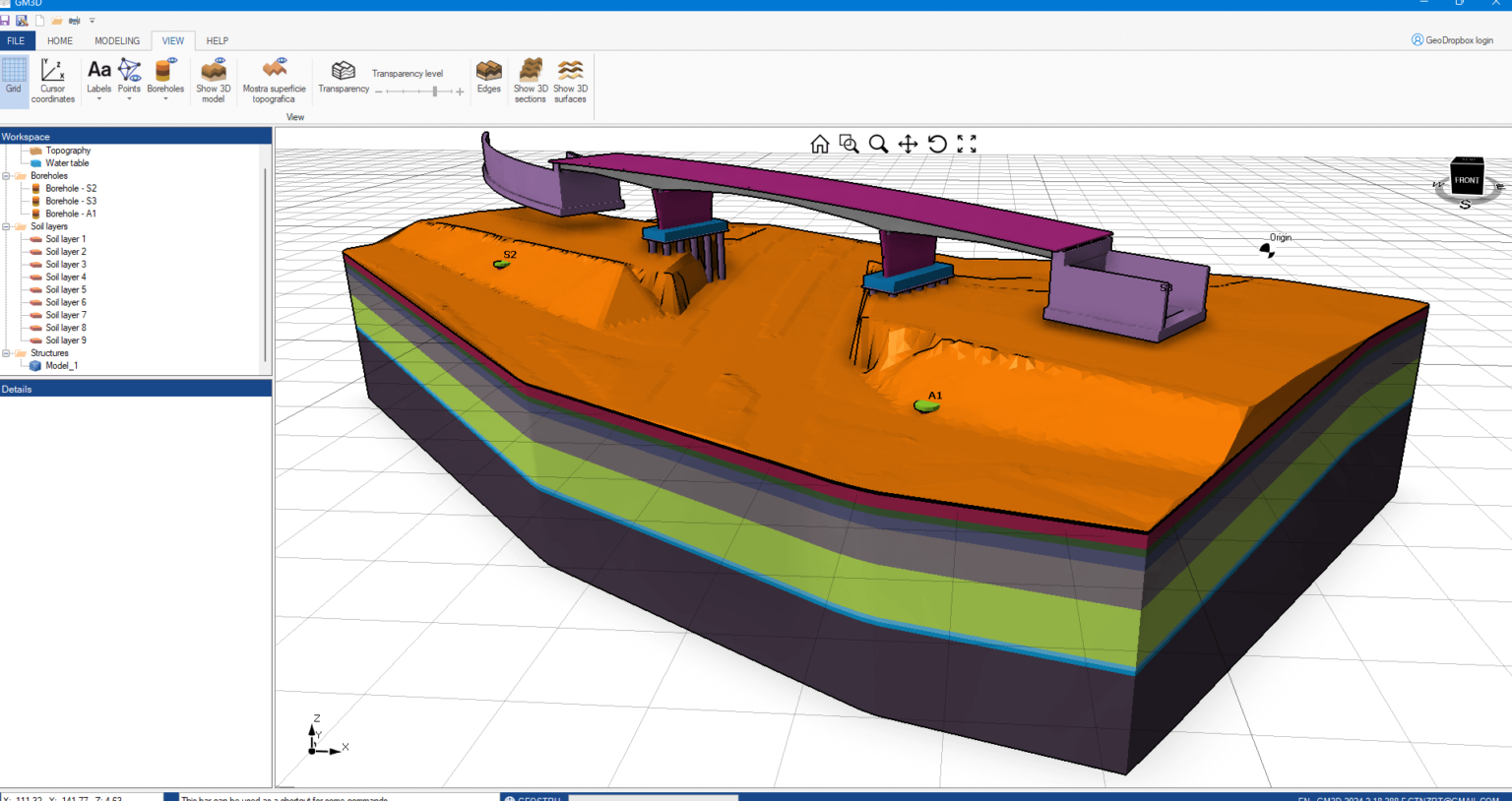This screenshot has height=801, width=1512.
Task: Collapse the Soil layers tree node
Action: click(x=7, y=226)
